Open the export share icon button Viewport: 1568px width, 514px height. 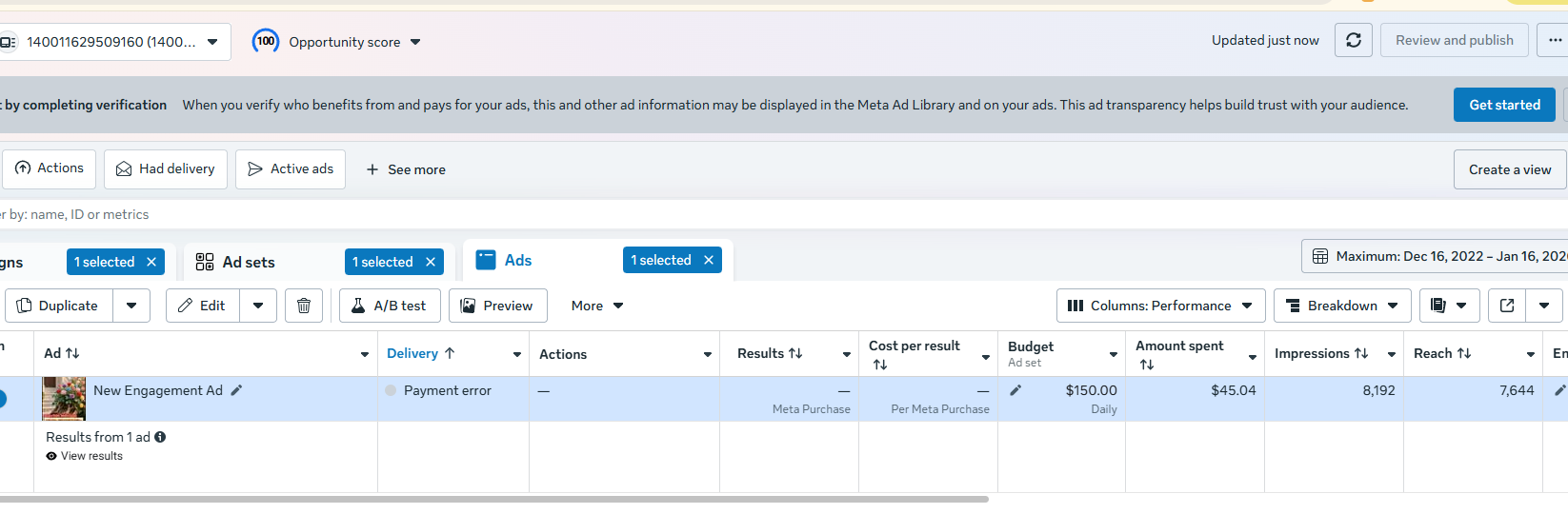click(x=1507, y=306)
